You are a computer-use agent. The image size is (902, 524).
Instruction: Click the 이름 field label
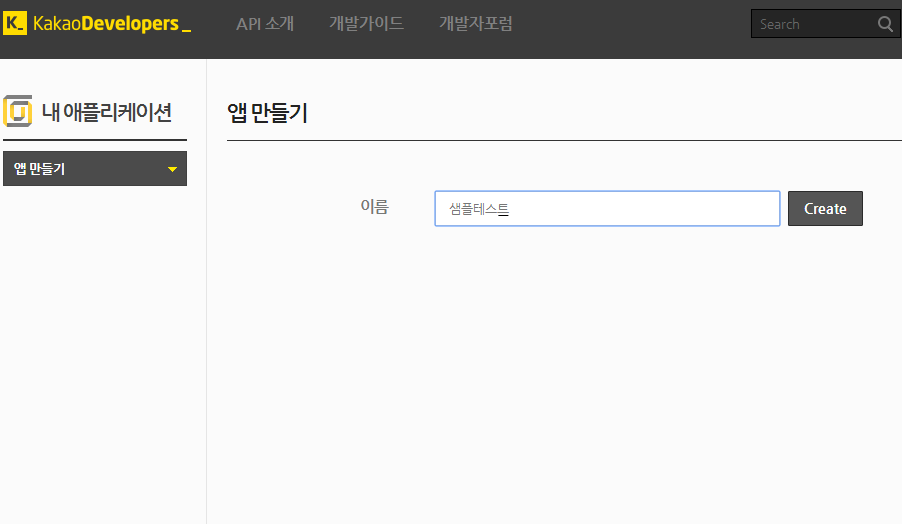pyautogui.click(x=374, y=207)
